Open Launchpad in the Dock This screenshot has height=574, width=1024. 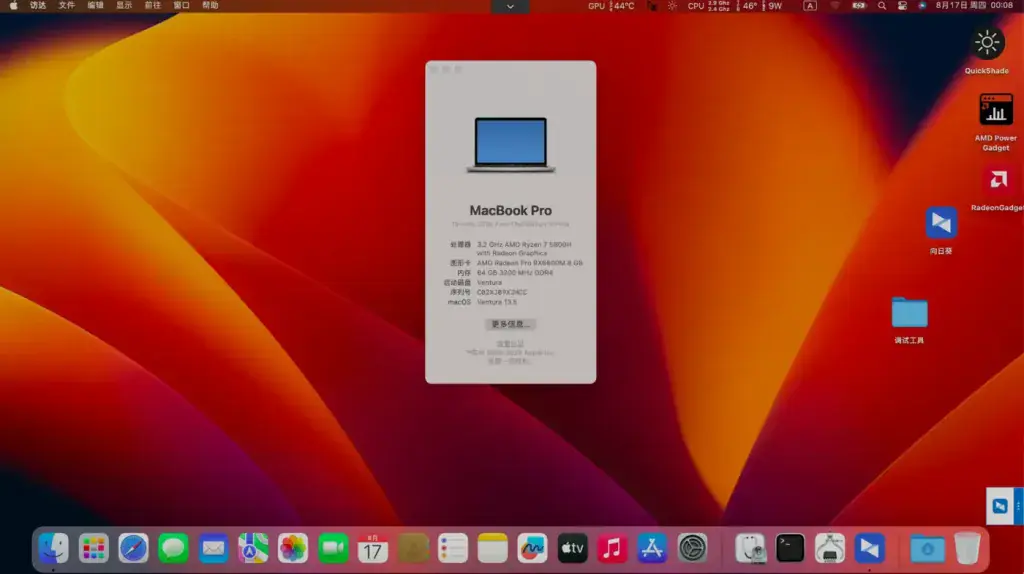[x=93, y=548]
